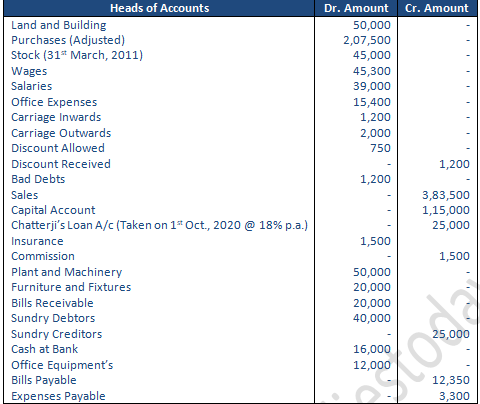This screenshot has width=480, height=404.
Task: Select the 'Cr. Amount' column header
Action: [437, 8]
